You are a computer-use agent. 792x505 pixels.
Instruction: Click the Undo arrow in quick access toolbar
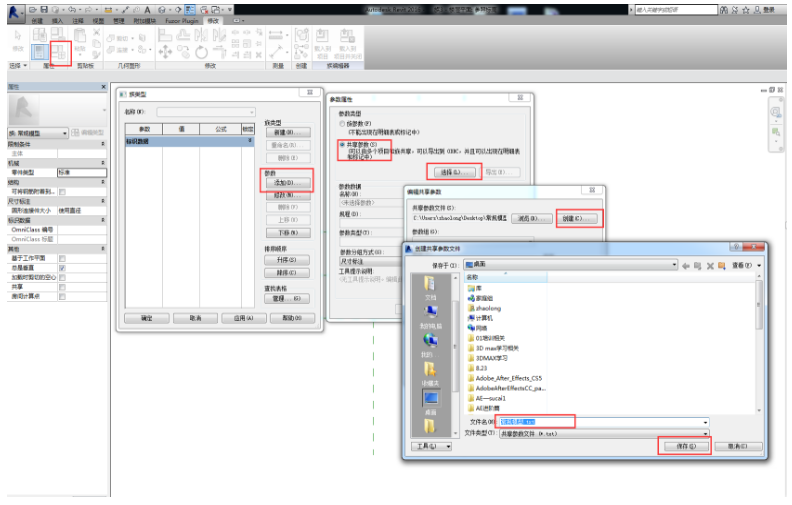click(72, 10)
